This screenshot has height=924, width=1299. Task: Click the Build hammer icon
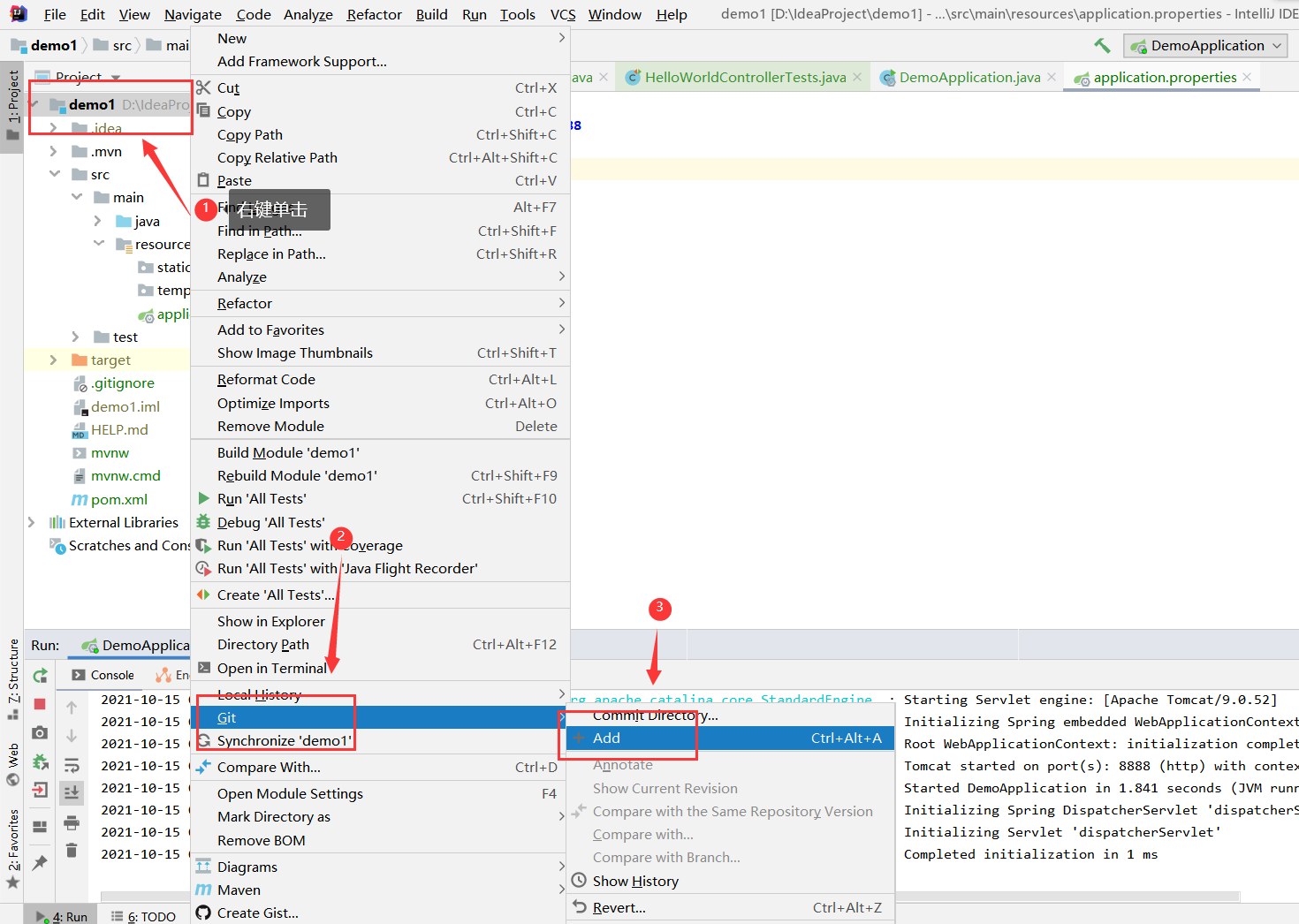pos(1102,45)
